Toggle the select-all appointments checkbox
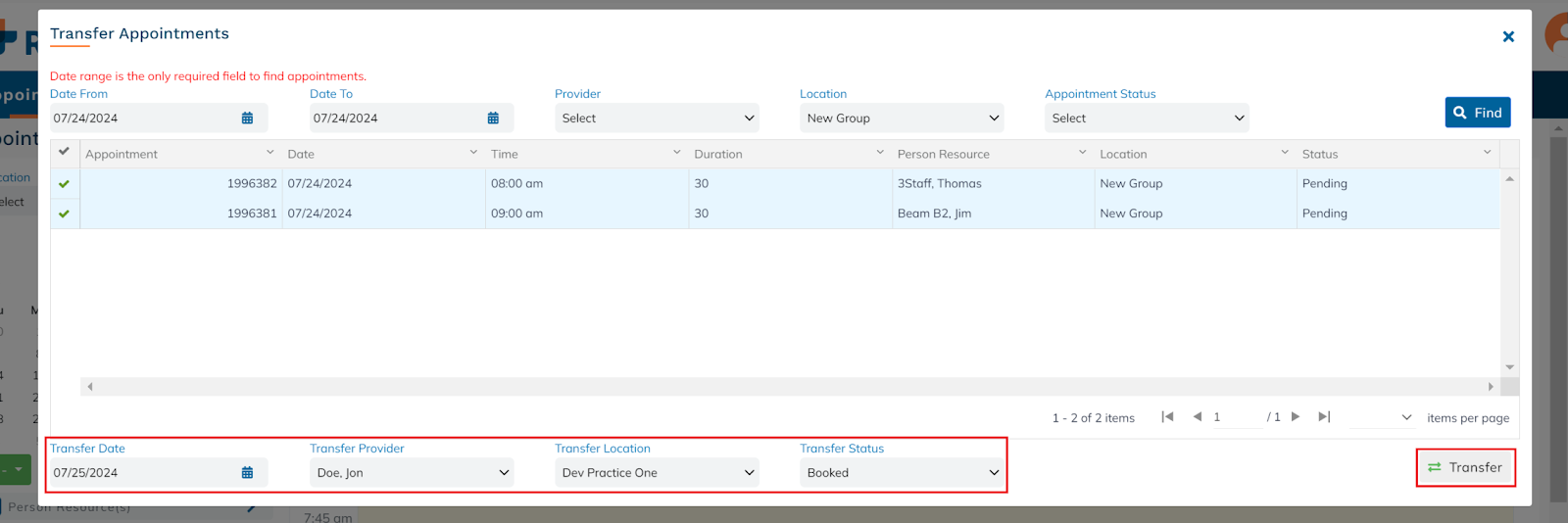The width and height of the screenshot is (1568, 523). pyautogui.click(x=65, y=152)
